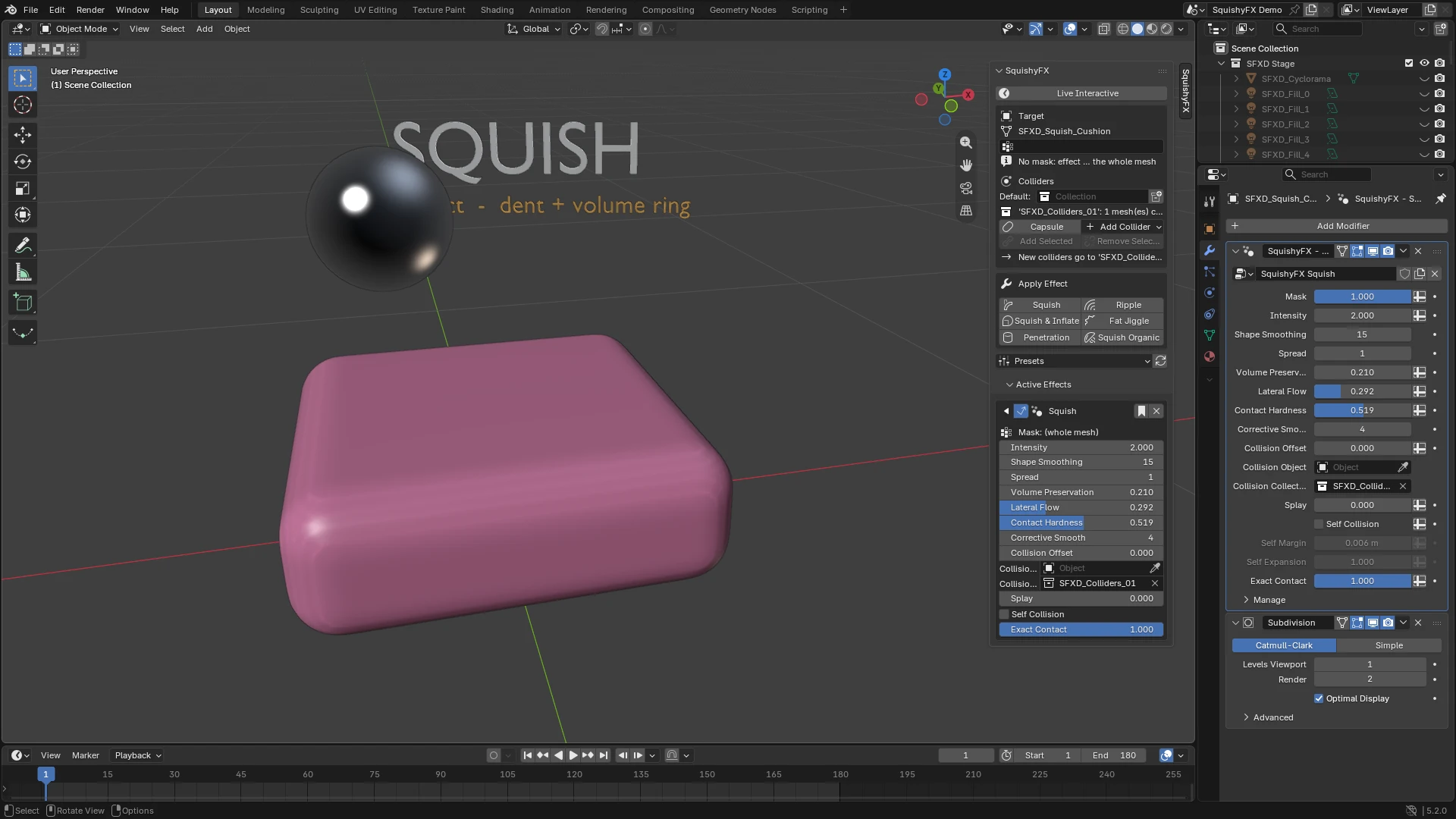The width and height of the screenshot is (1456, 819).
Task: Open the Modifiers wrench properties tab
Action: [x=1210, y=250]
